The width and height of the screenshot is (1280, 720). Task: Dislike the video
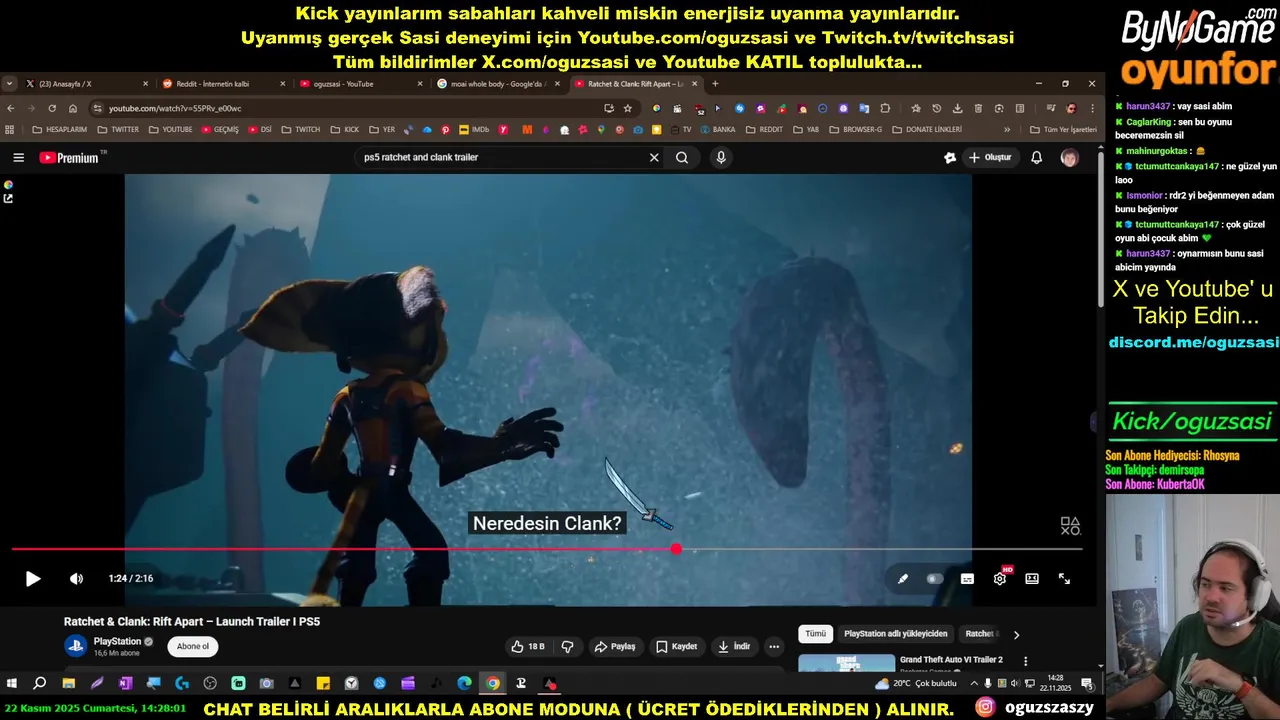(567, 646)
